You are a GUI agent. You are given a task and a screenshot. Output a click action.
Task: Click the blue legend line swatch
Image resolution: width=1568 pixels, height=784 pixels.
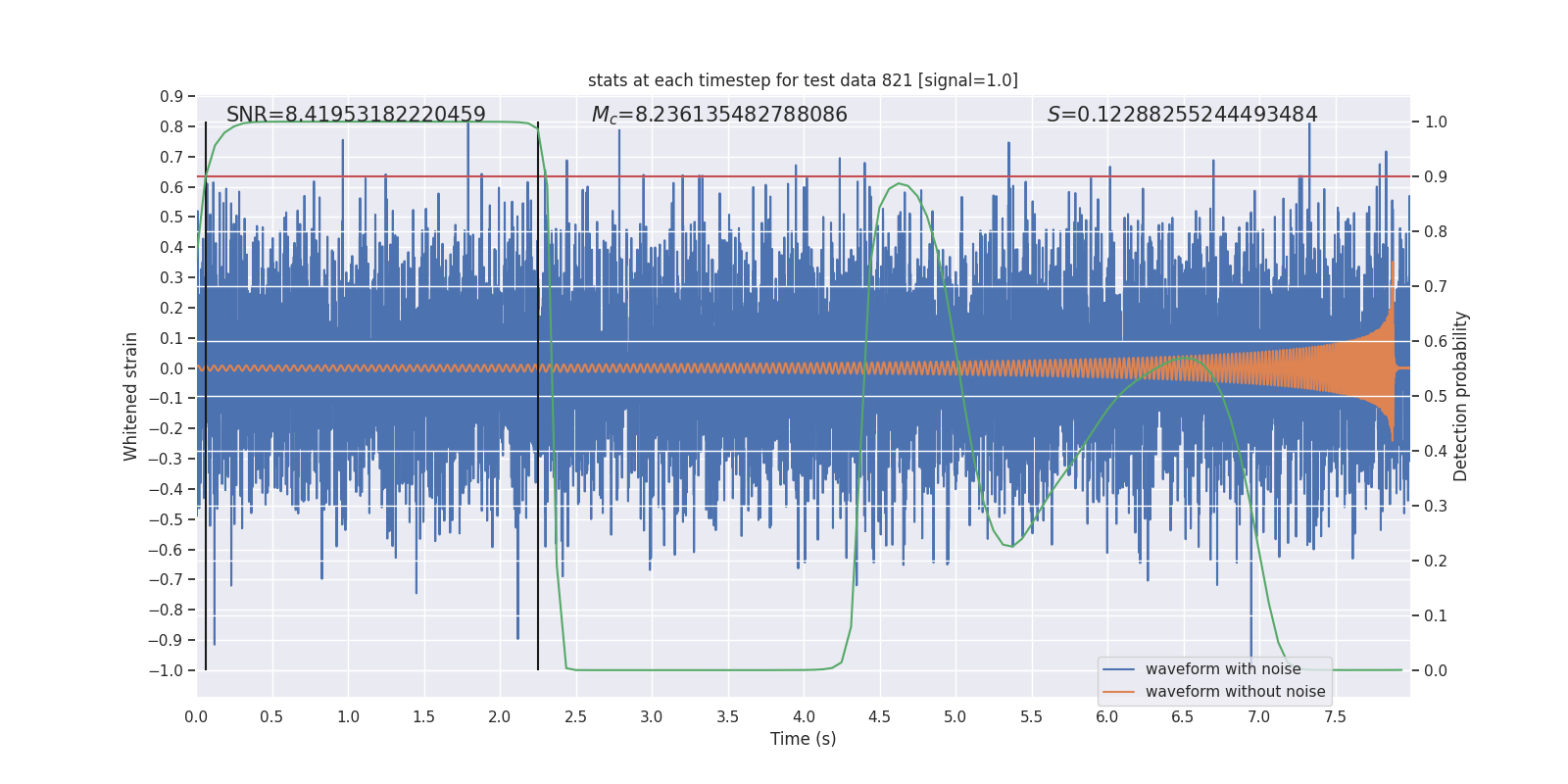[x=1118, y=669]
